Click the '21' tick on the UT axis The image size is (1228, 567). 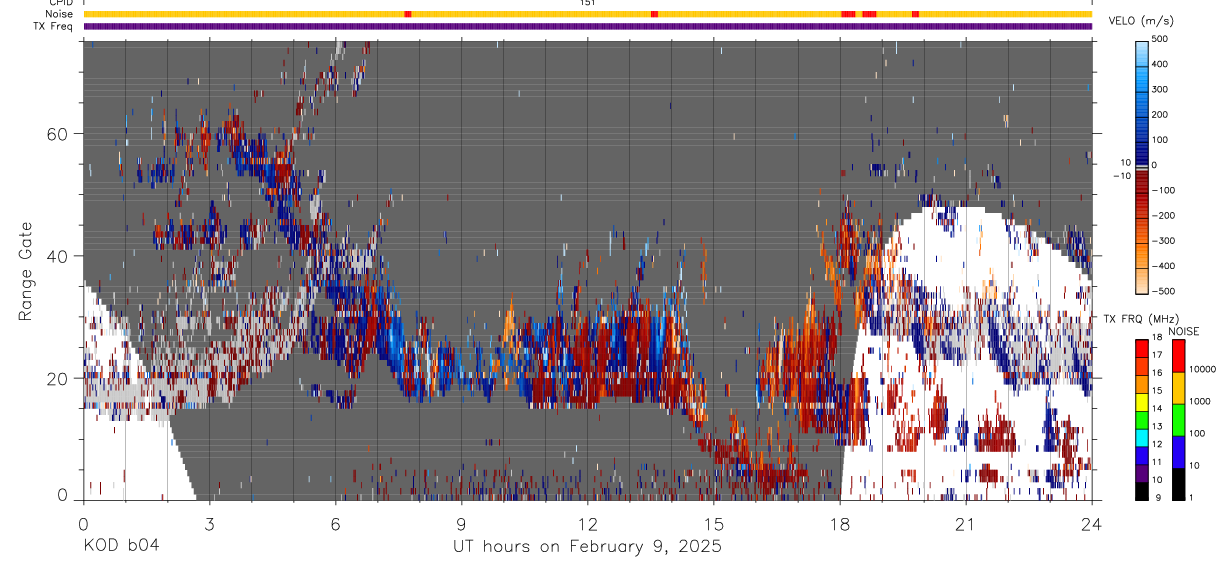point(966,523)
